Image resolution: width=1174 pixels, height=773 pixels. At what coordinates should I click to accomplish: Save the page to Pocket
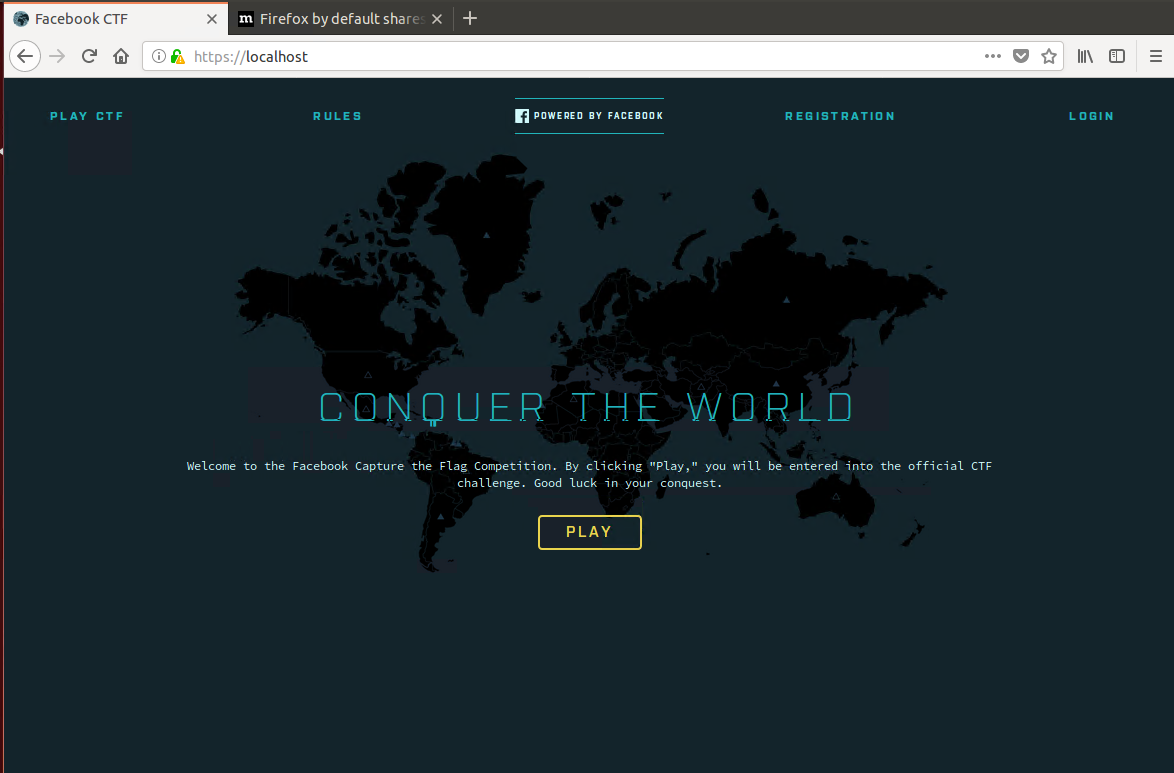tap(1021, 56)
